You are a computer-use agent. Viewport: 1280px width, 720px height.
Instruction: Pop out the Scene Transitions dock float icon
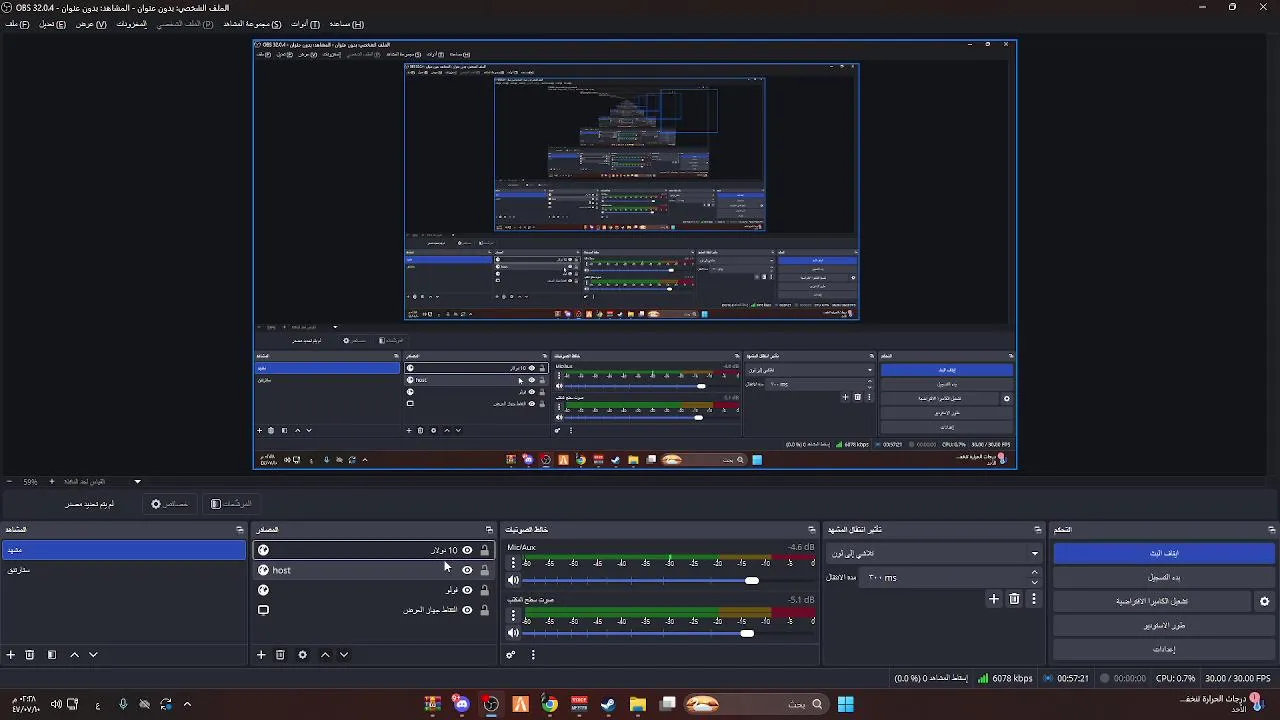coord(1038,529)
